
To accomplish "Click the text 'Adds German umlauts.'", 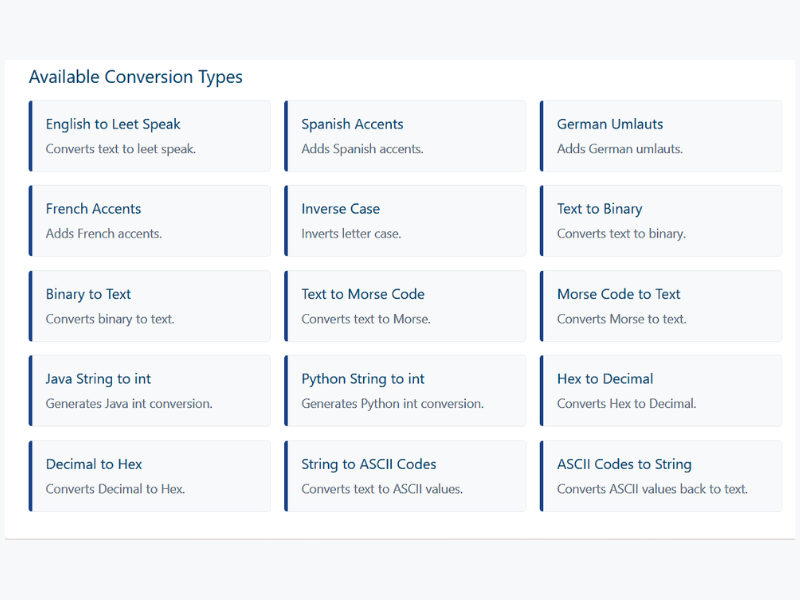I will tap(620, 149).
